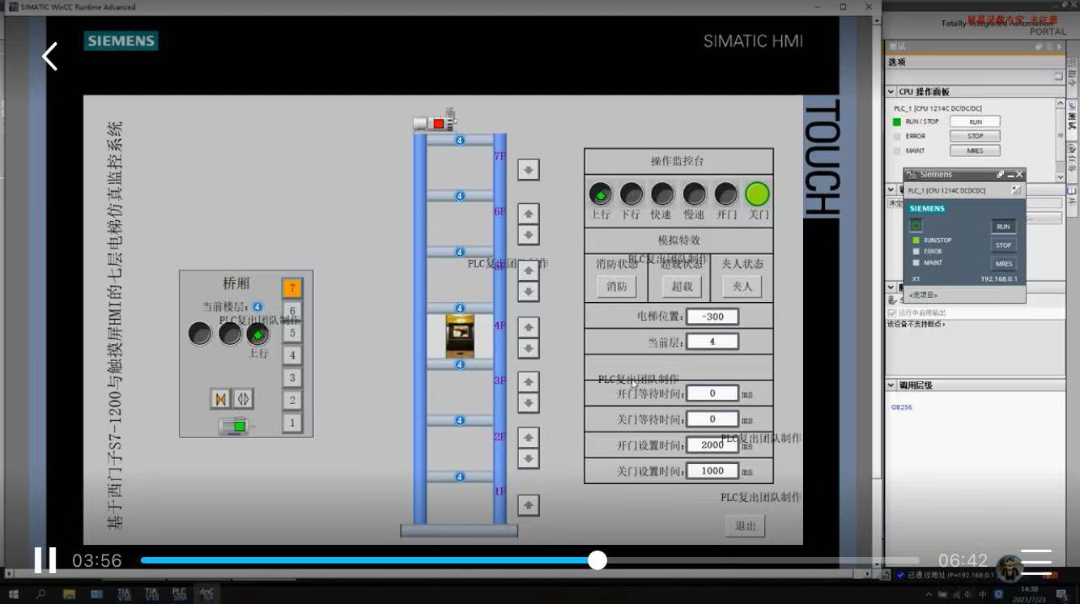This screenshot has height=604, width=1080.
Task: Click STOP in the CPU operator panel
Action: (x=975, y=136)
